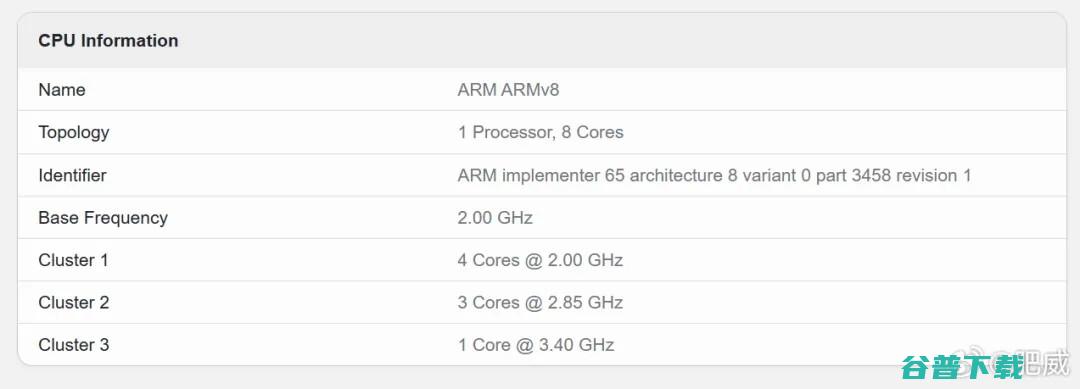Screen dimensions: 1080x389
Task: Click the 4 Cores @ 2.00 GHz value
Action: coord(540,260)
